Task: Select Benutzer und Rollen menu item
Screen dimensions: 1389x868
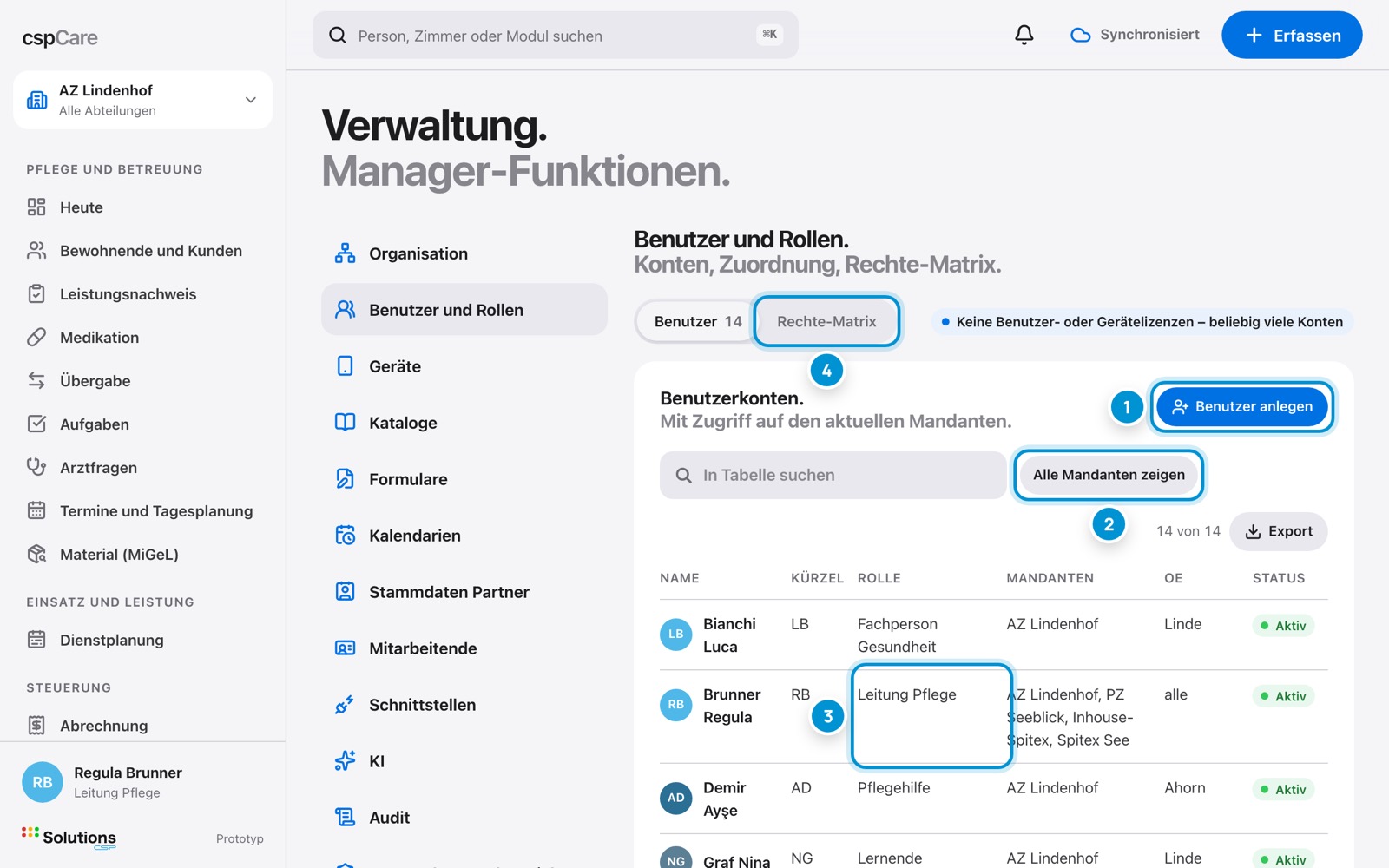Action: click(464, 310)
